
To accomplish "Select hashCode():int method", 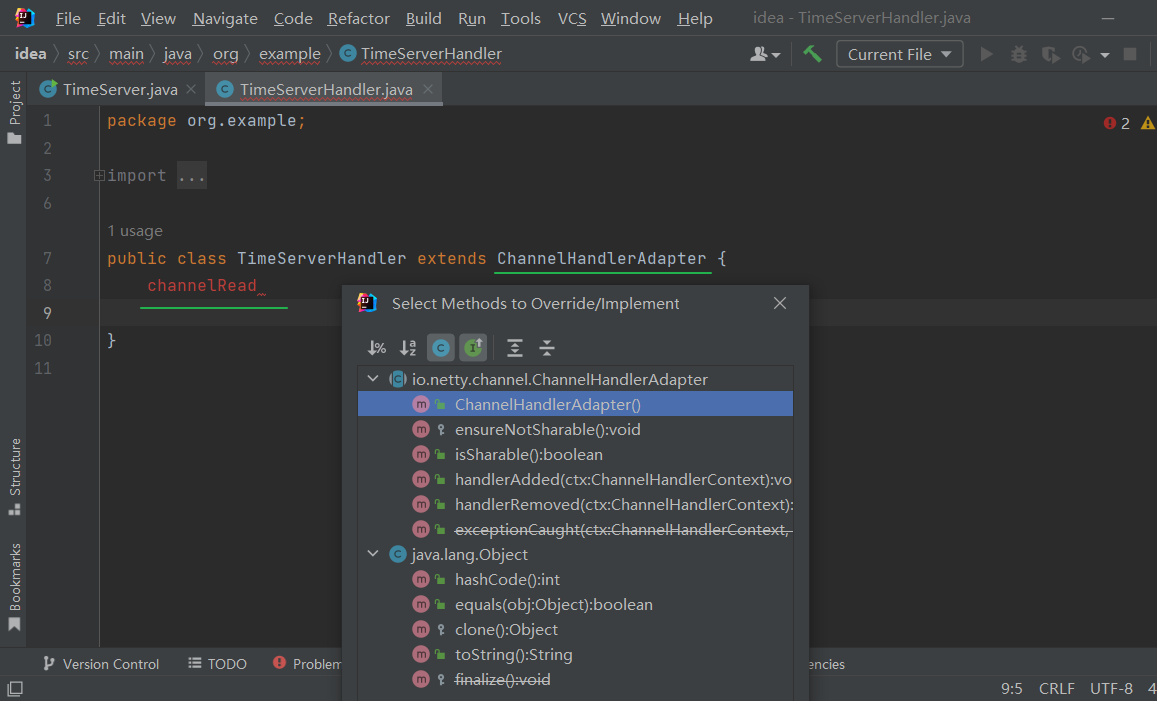I will pyautogui.click(x=576, y=579).
